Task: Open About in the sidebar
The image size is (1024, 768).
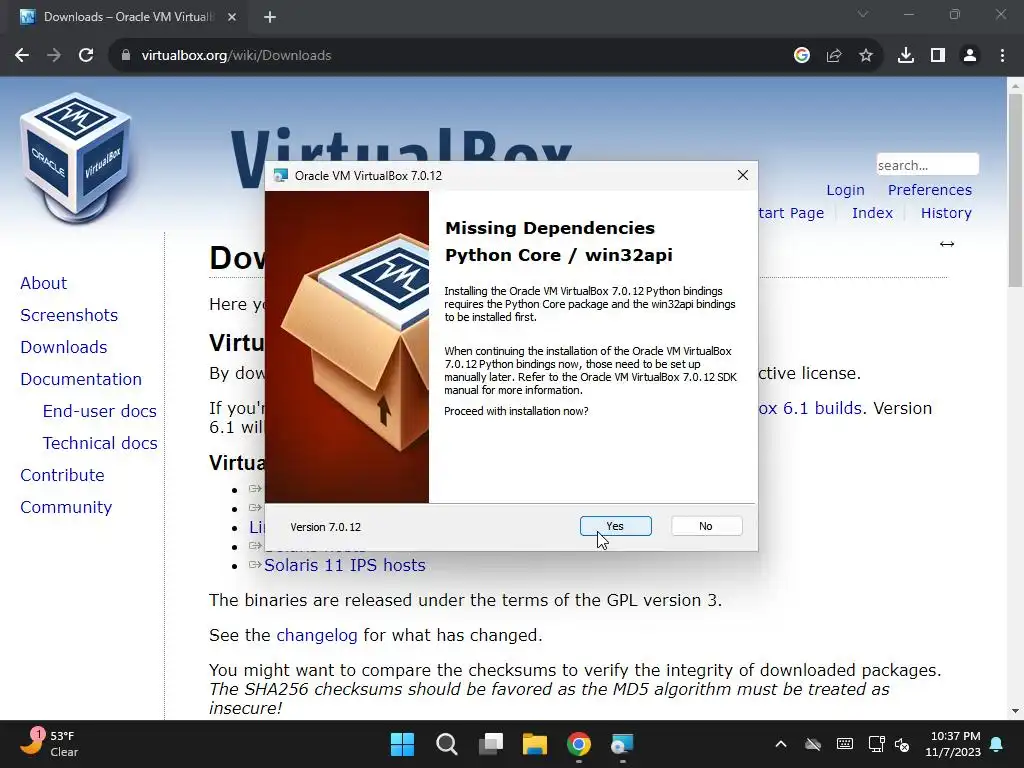Action: (44, 283)
